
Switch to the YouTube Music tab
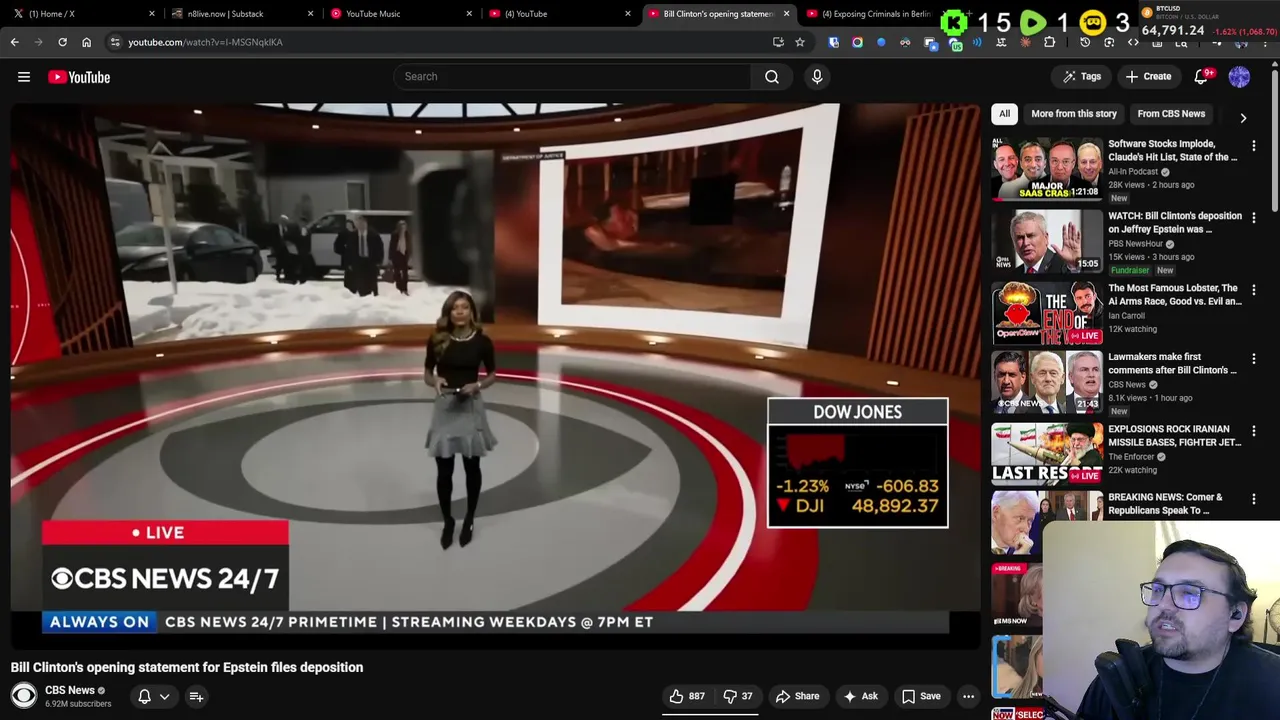click(400, 14)
